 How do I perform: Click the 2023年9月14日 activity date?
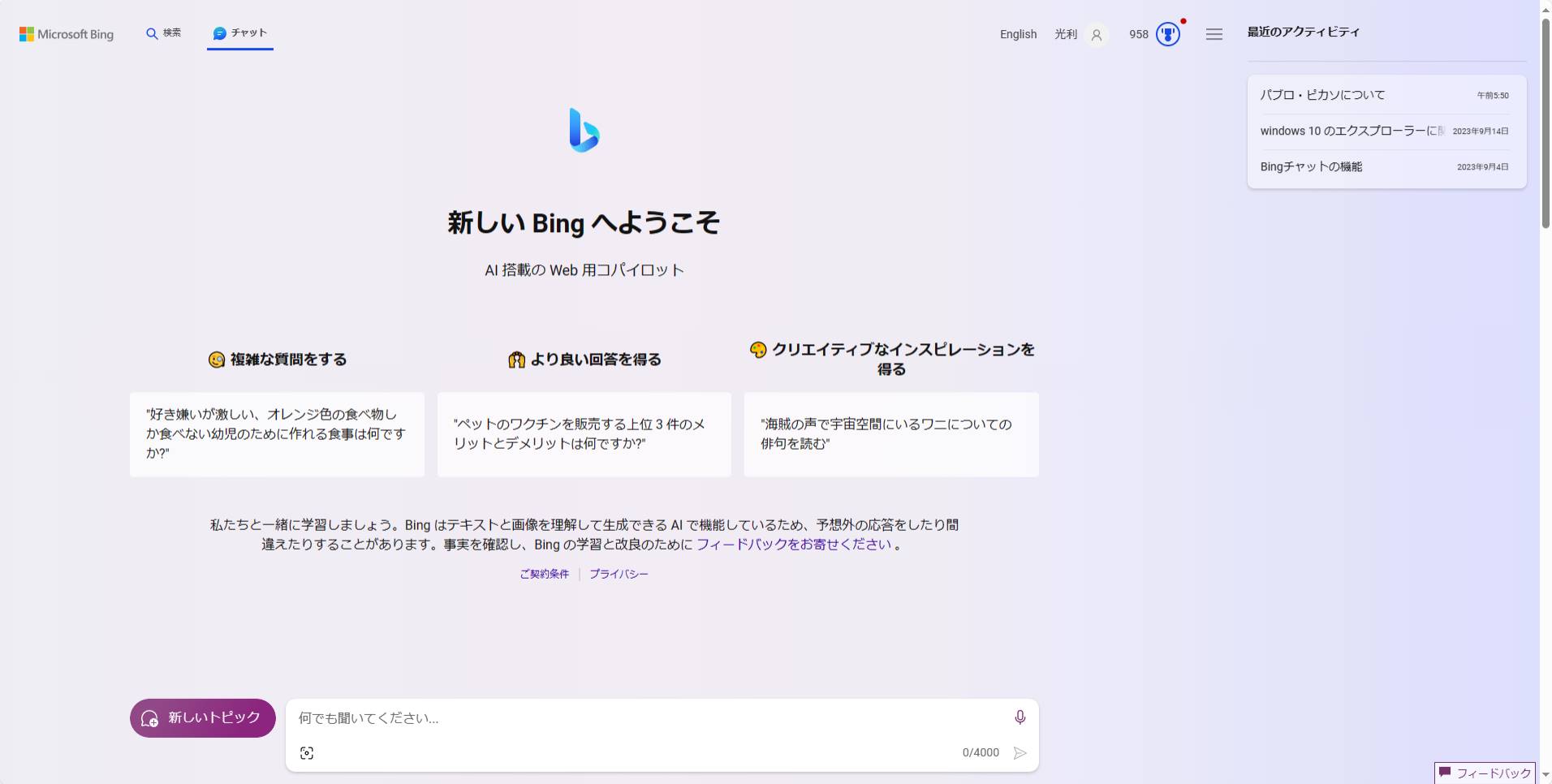click(x=1480, y=131)
